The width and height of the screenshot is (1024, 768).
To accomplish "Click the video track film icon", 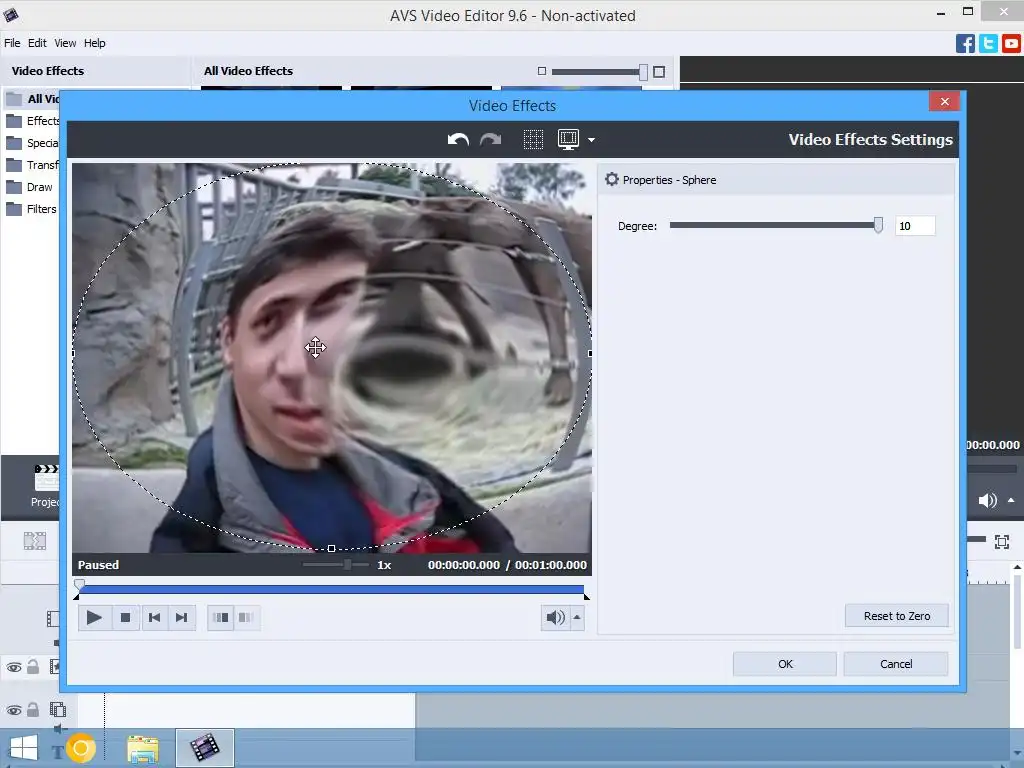I will (x=53, y=618).
